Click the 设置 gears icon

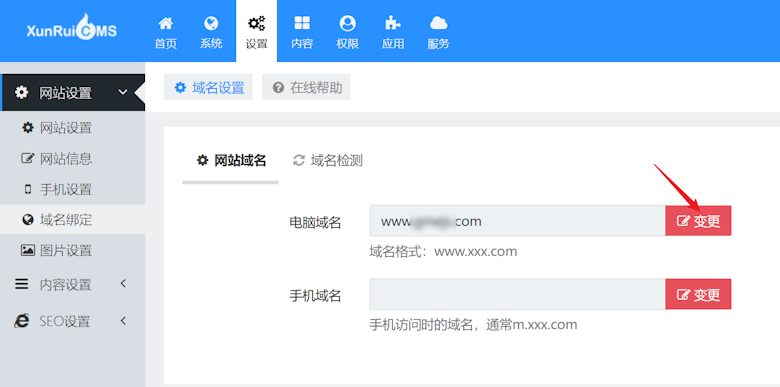click(257, 23)
